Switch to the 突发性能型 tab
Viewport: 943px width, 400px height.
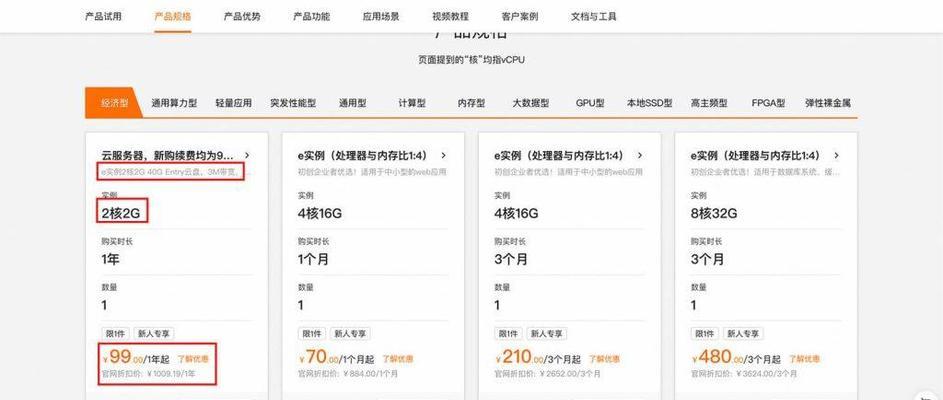293,103
